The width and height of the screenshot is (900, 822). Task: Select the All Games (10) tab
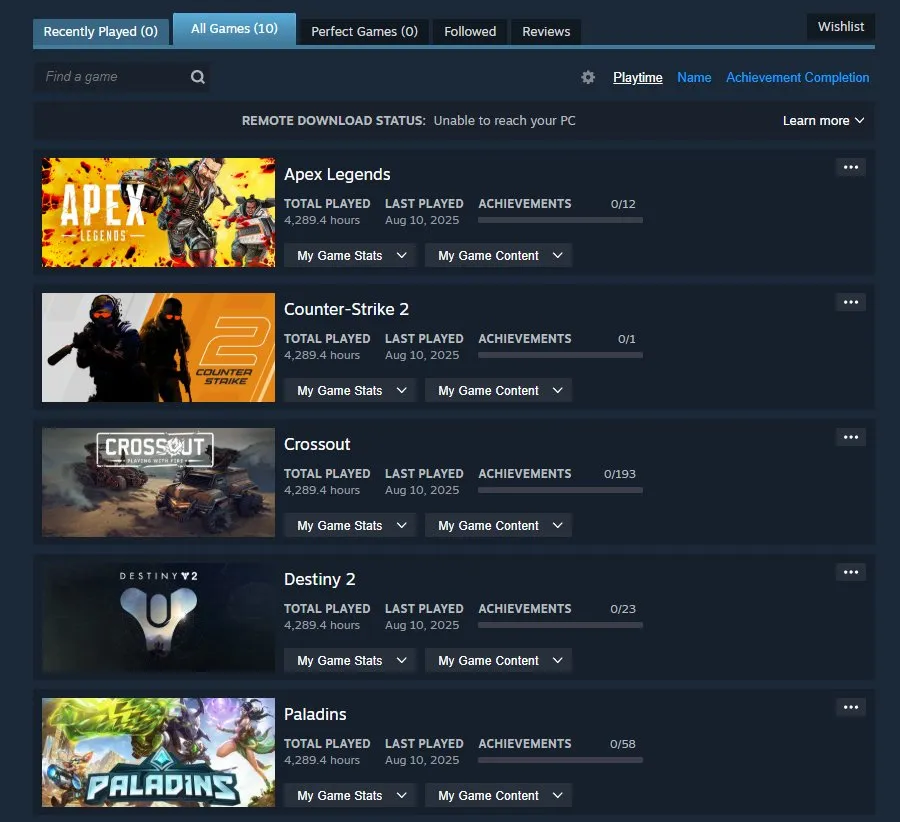234,29
